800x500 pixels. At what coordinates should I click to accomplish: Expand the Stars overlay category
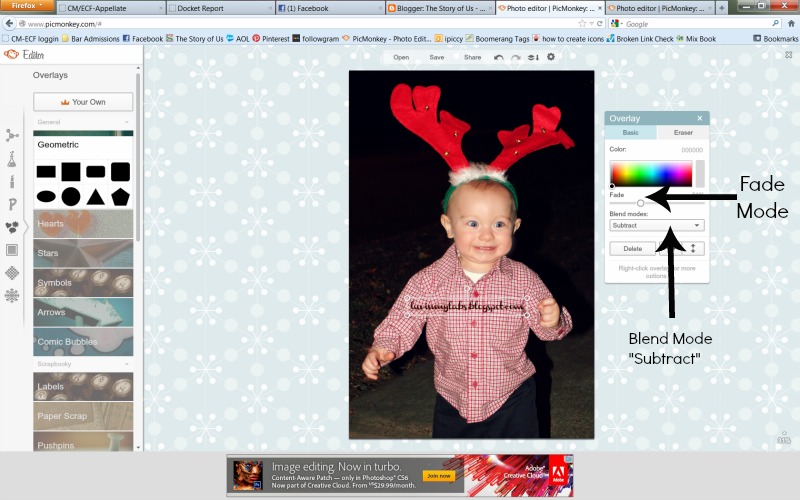point(83,253)
